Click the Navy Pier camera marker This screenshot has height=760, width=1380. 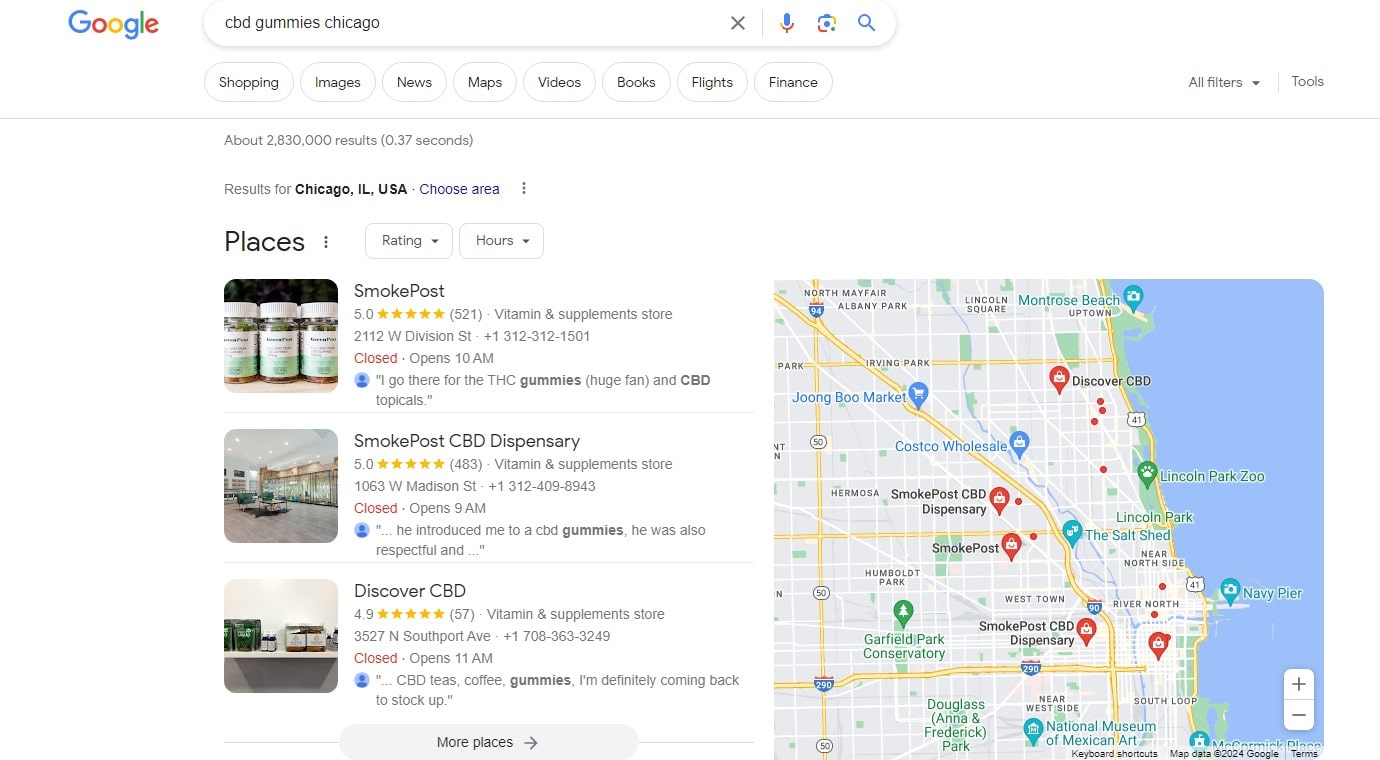click(1230, 590)
